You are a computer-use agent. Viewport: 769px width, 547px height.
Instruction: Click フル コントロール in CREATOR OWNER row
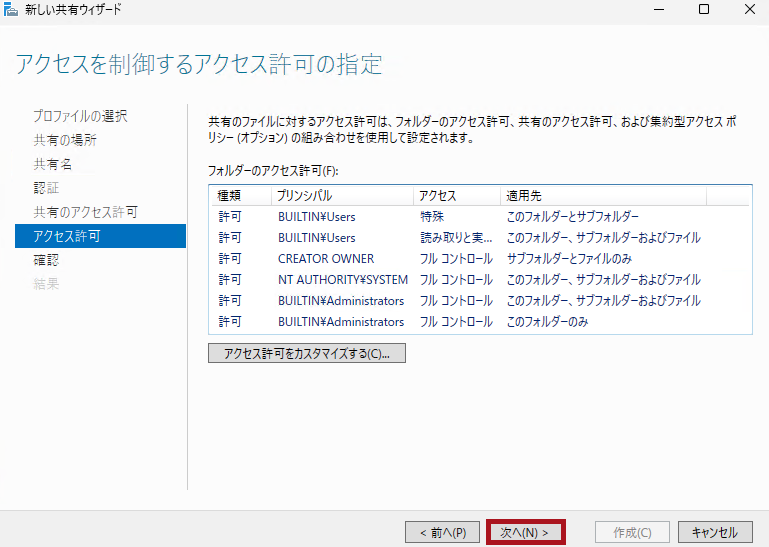[456, 259]
